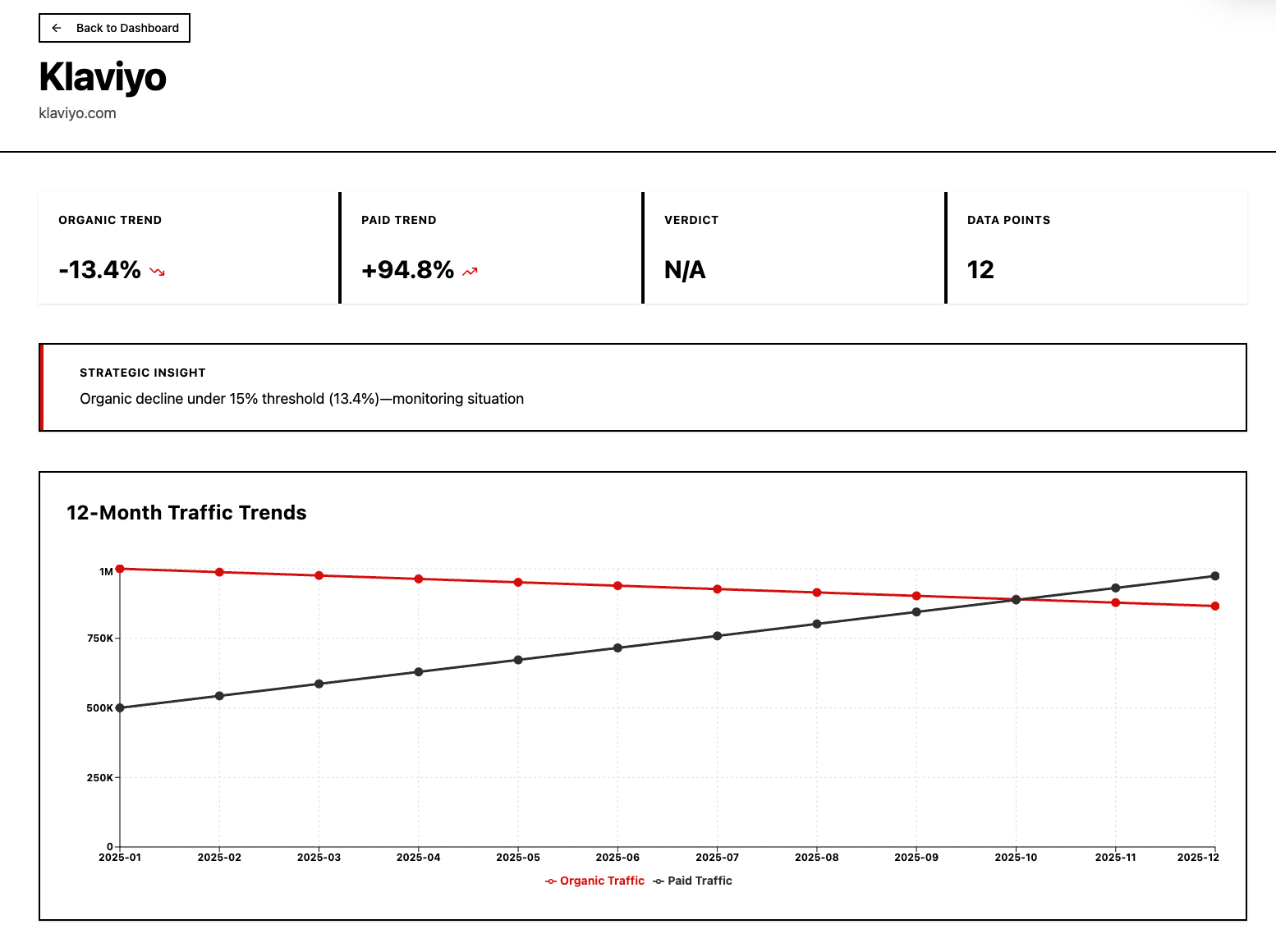Click the organic data point at 2025-08
Screen dimensions: 1276x952
click(x=817, y=593)
